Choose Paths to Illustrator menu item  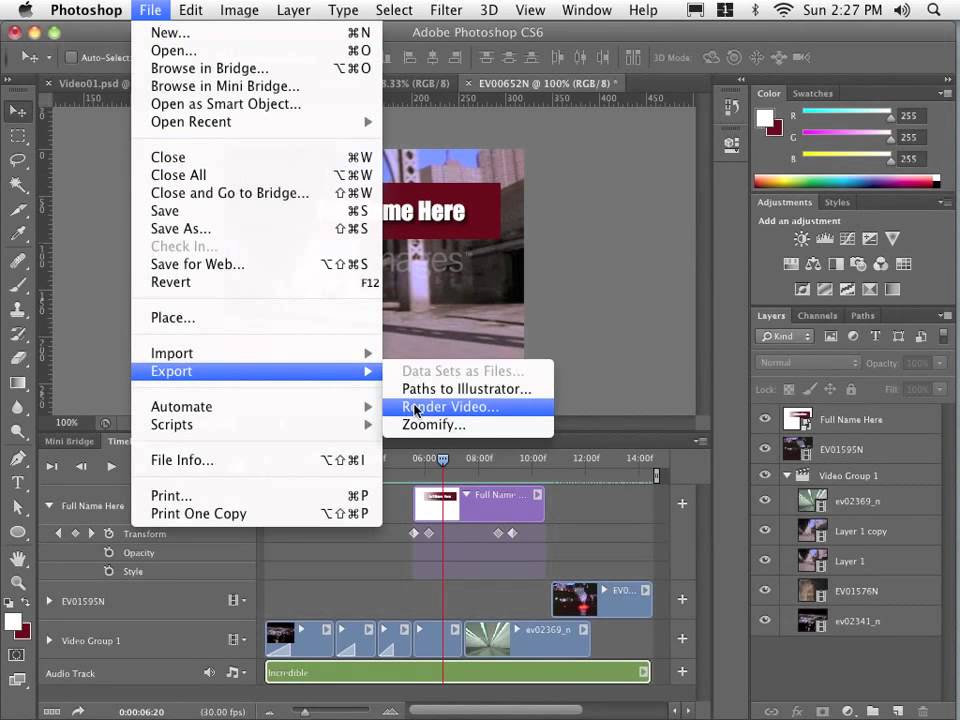[468, 389]
